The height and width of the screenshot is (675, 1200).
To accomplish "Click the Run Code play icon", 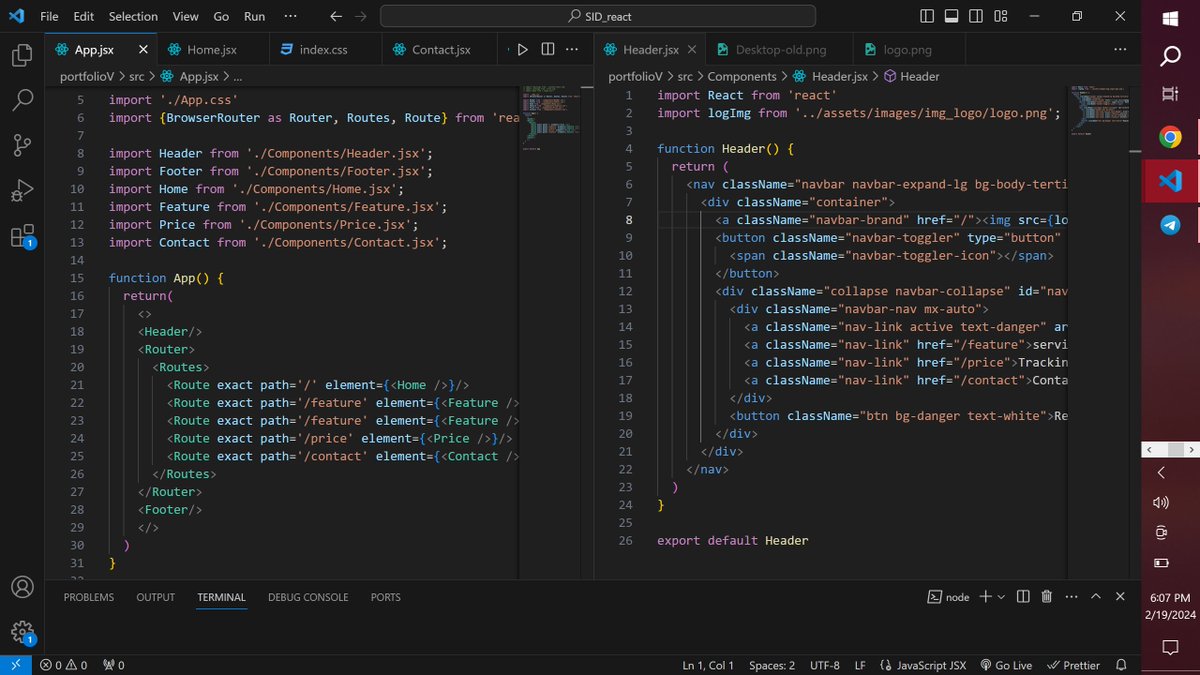I will coord(522,49).
